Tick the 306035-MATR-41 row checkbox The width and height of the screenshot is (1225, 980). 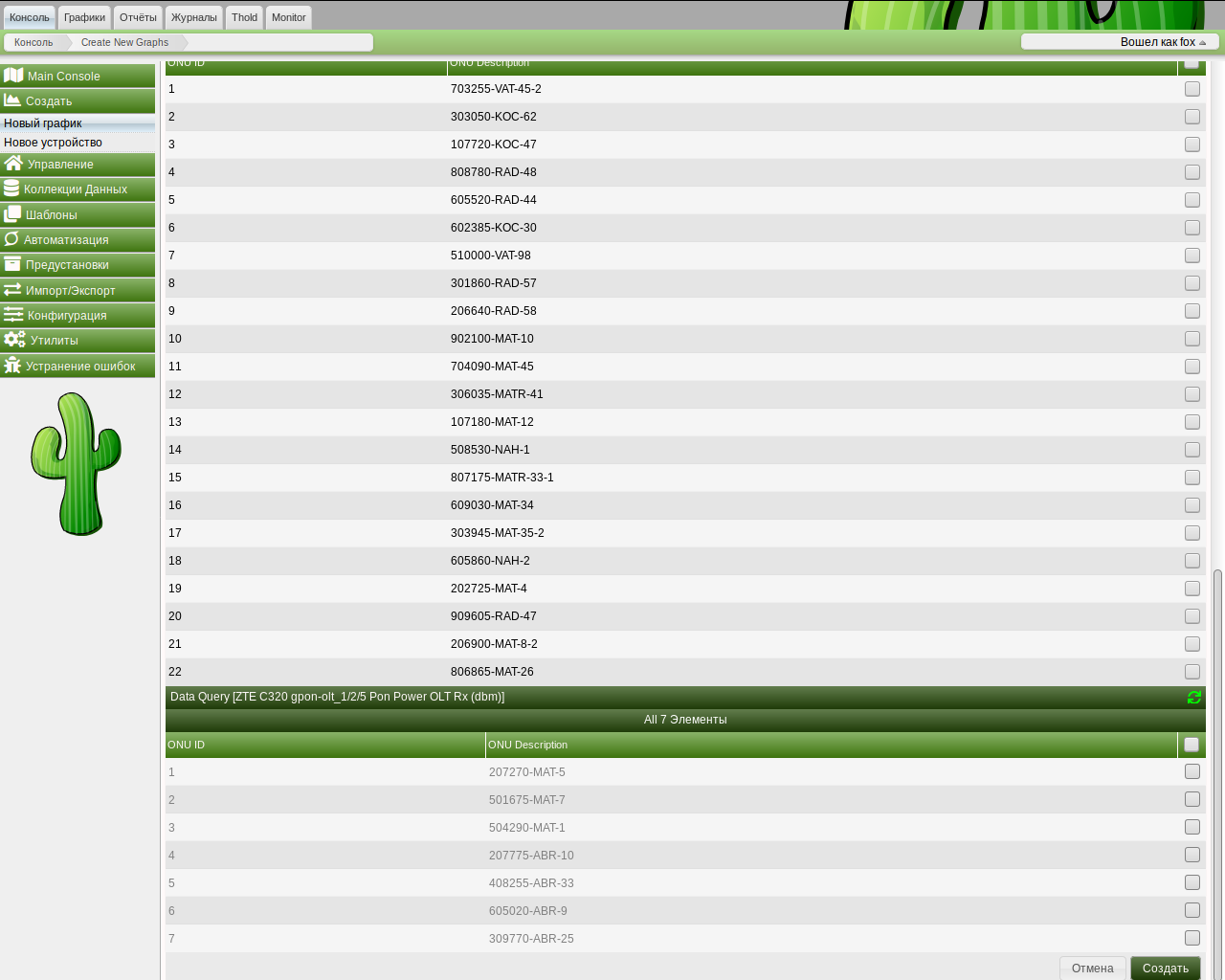coord(1192,393)
